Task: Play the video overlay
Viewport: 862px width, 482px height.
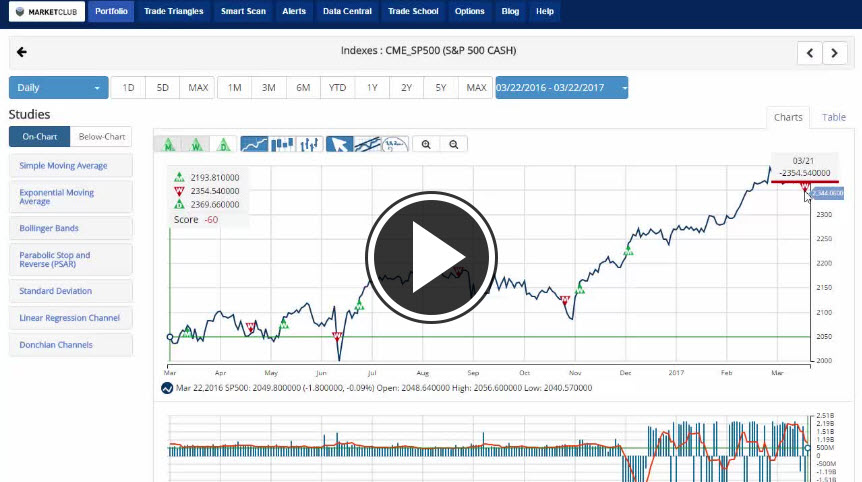Action: [x=431, y=257]
